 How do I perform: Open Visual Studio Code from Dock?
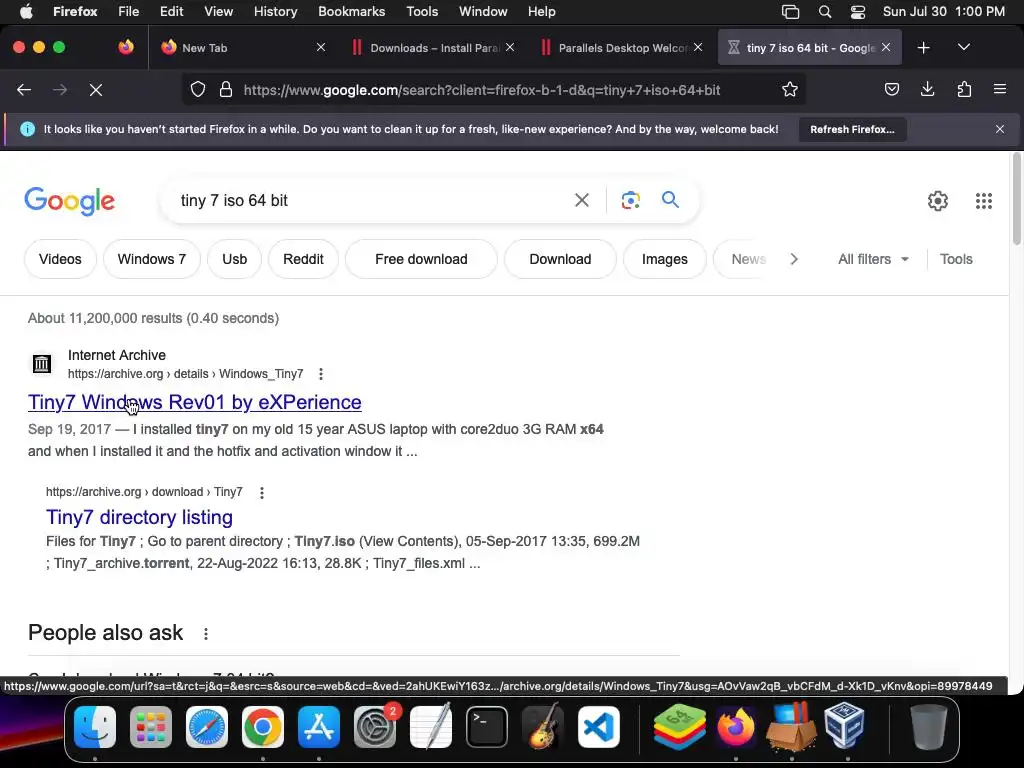(x=599, y=727)
